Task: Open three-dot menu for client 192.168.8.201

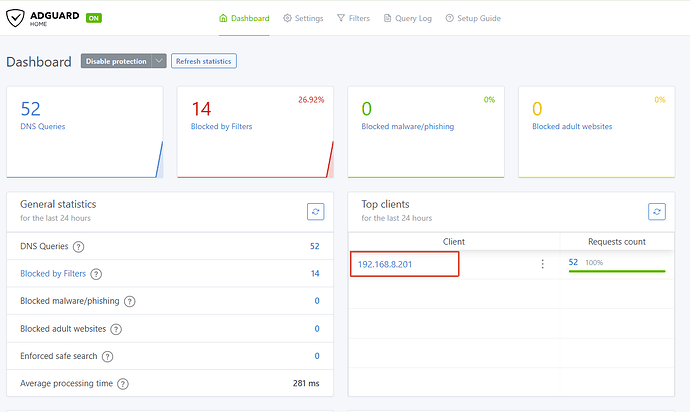Action: click(x=543, y=264)
